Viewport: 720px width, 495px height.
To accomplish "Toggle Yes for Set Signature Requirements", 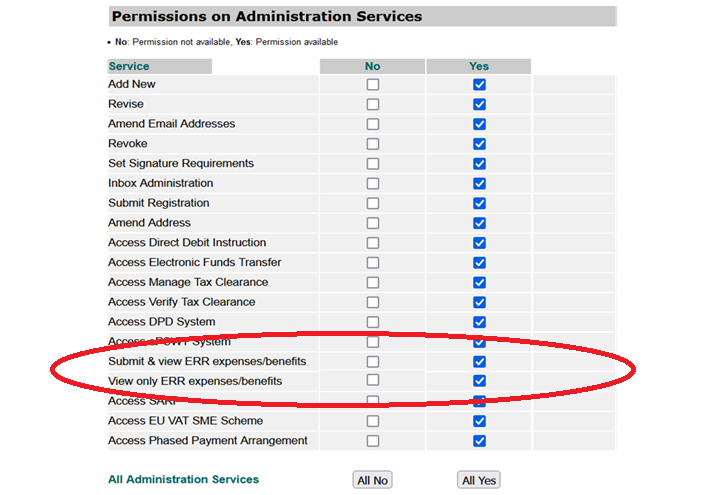I will click(479, 164).
